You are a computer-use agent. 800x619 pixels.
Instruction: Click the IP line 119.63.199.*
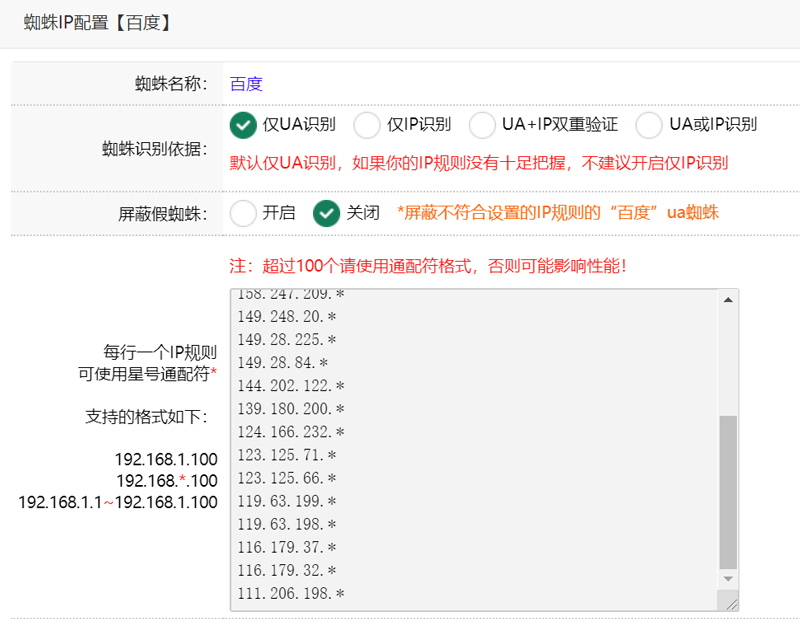point(287,501)
